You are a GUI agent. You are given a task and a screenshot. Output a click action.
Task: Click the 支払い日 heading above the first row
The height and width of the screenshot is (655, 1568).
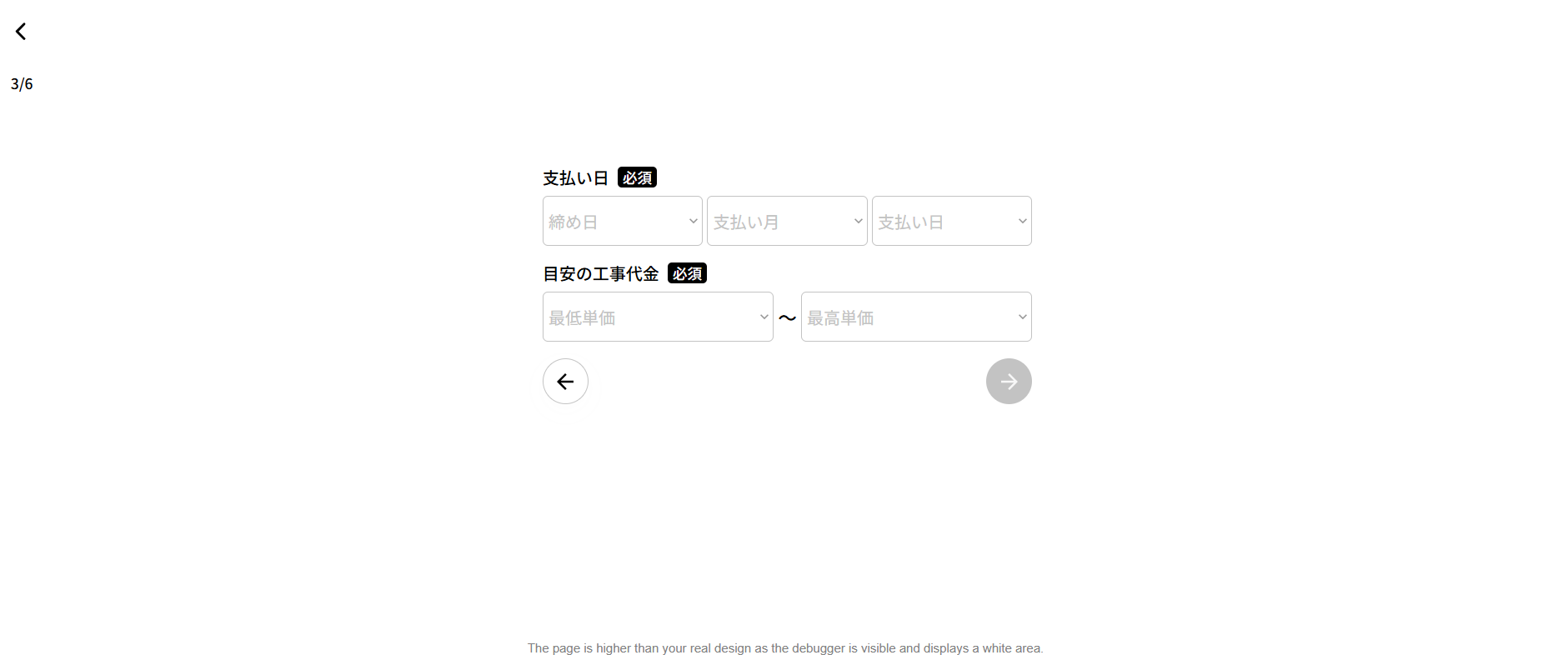(575, 178)
